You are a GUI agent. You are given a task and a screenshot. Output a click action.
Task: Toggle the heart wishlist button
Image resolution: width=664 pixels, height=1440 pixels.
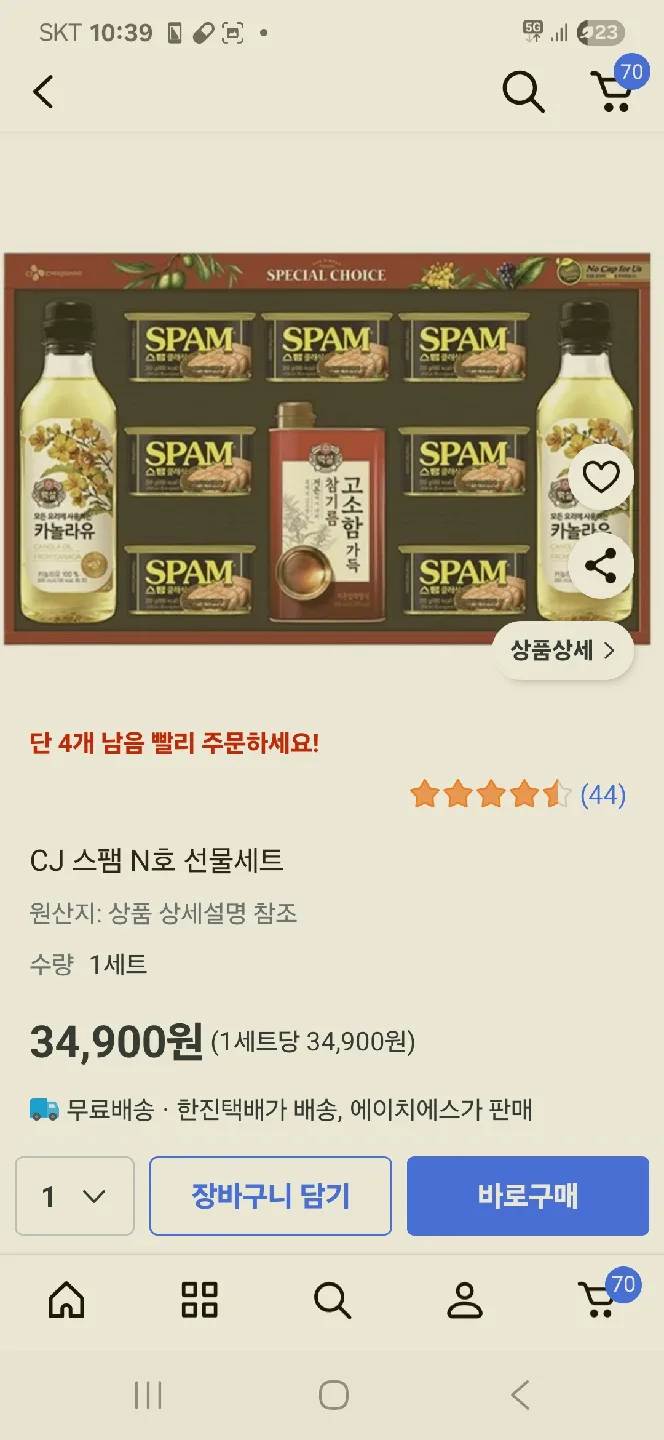pos(601,478)
